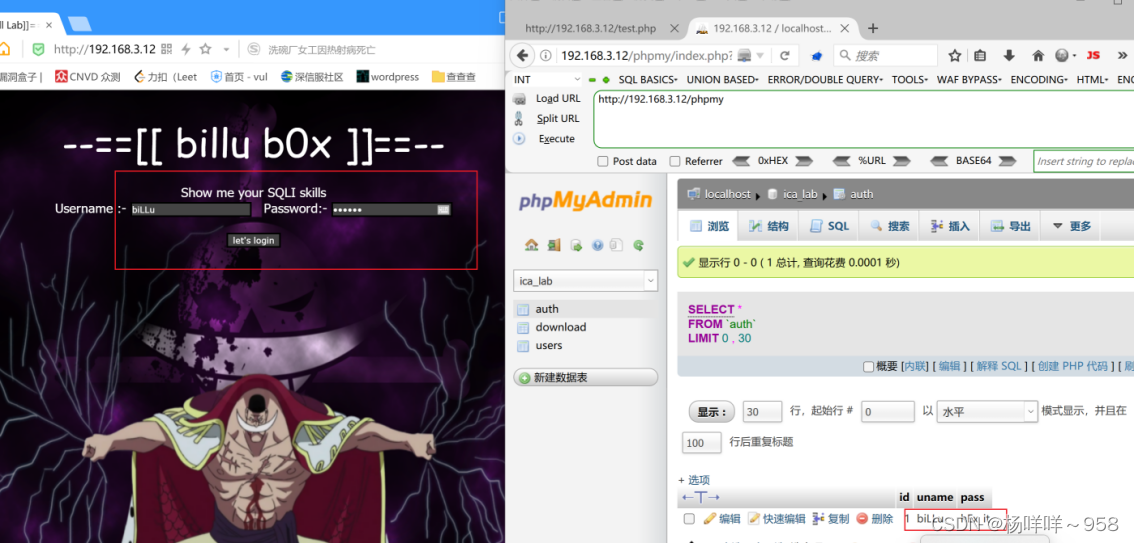Click the 编辑 edit link for row 1
The image size is (1134, 543).
[722, 518]
